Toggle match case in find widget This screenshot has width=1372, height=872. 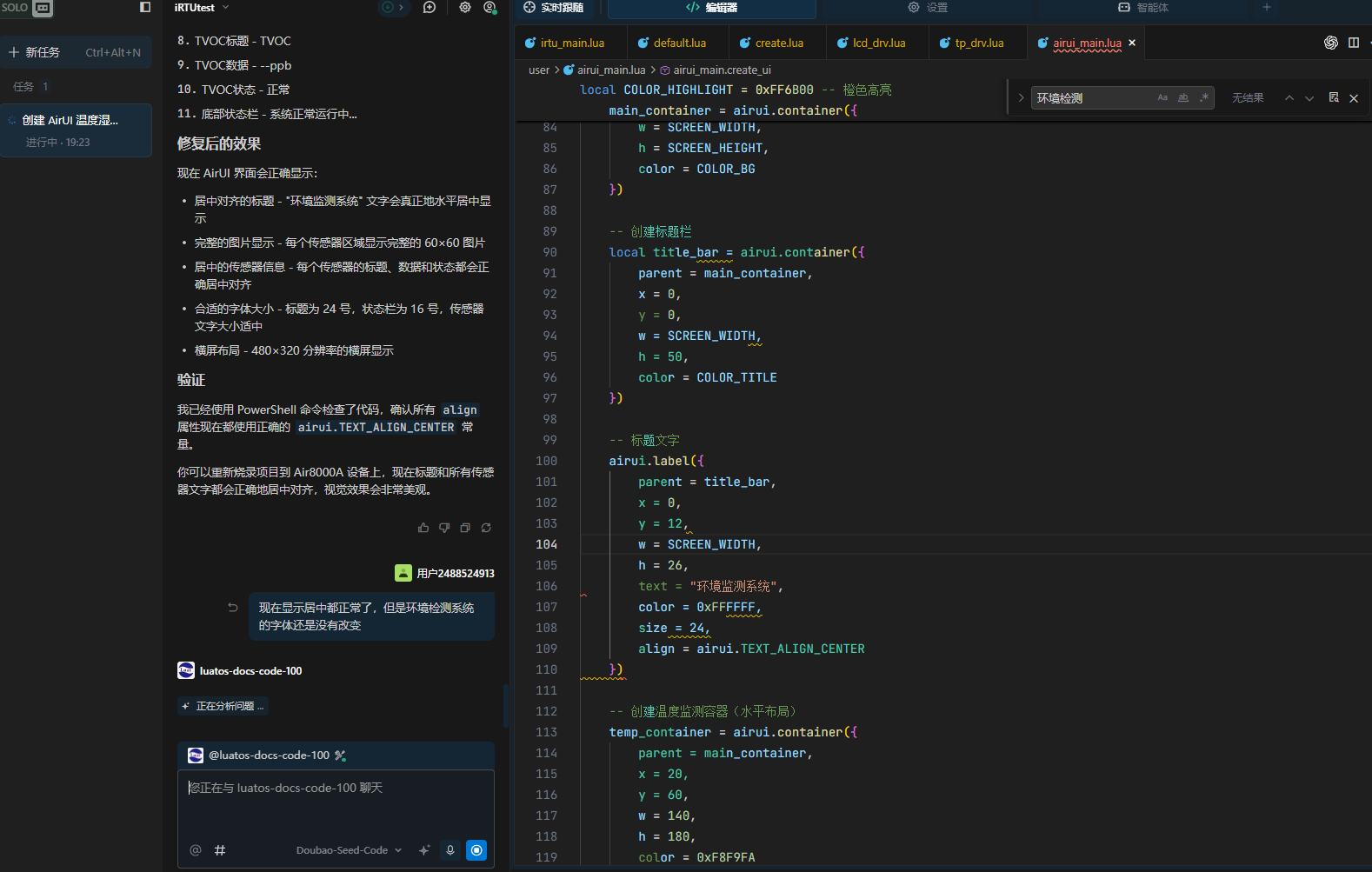click(x=1162, y=98)
